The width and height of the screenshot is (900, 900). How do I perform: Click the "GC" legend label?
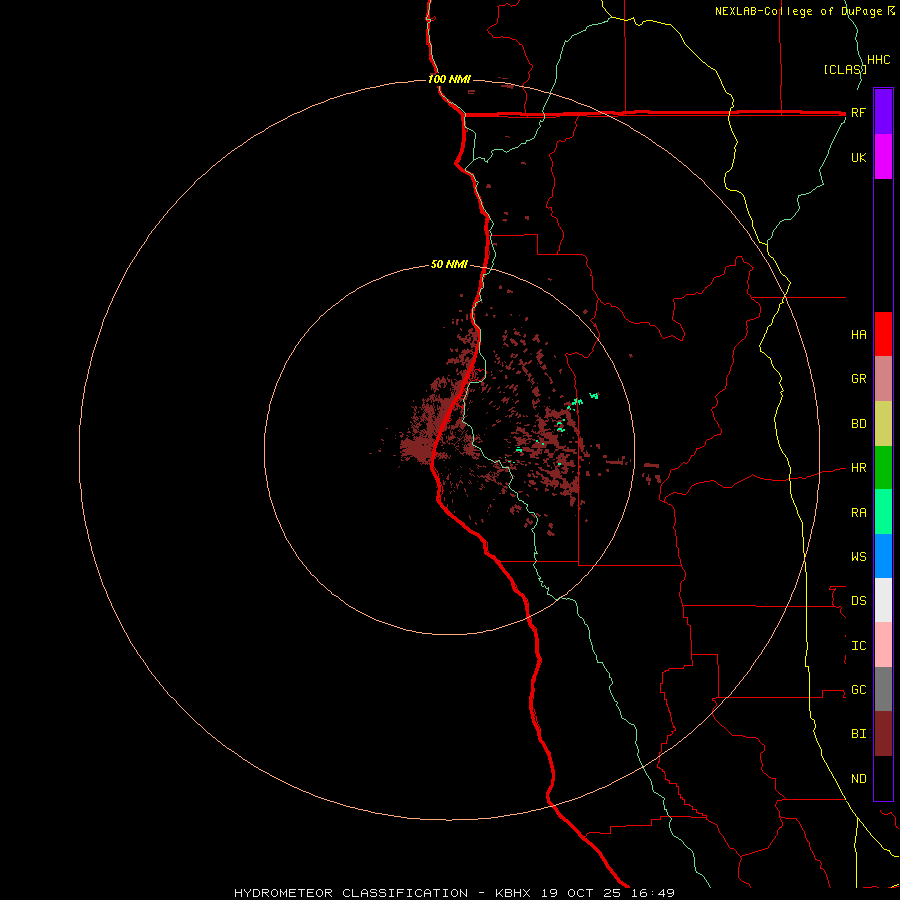click(858, 690)
